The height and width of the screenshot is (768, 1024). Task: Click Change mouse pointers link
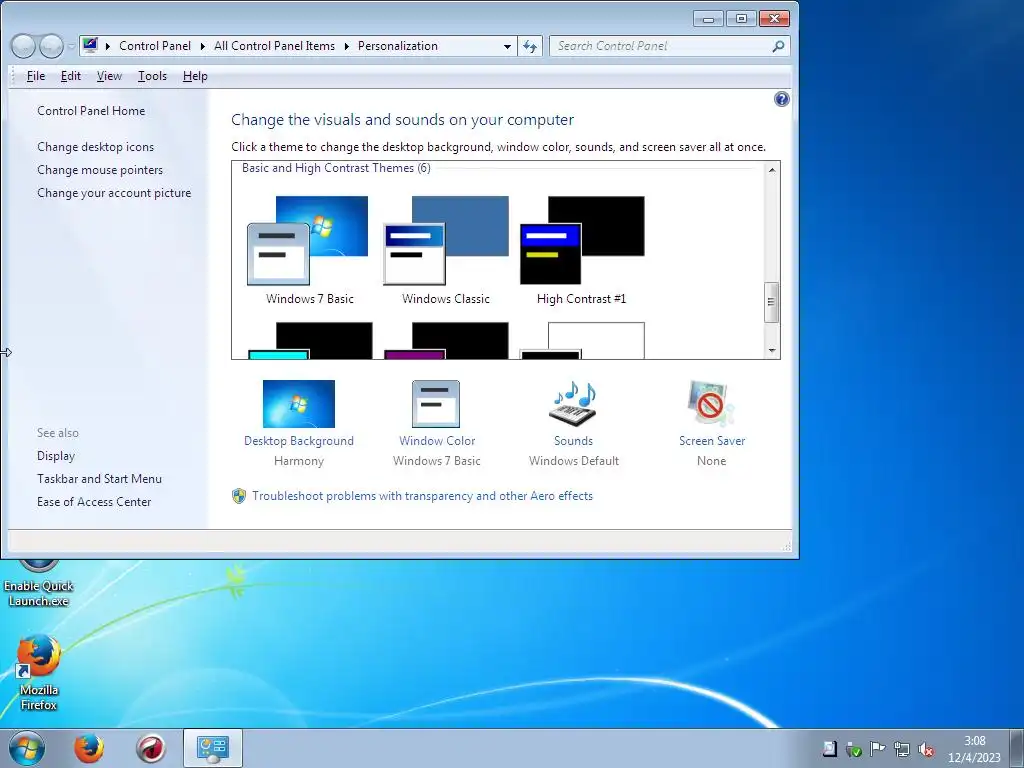[100, 170]
